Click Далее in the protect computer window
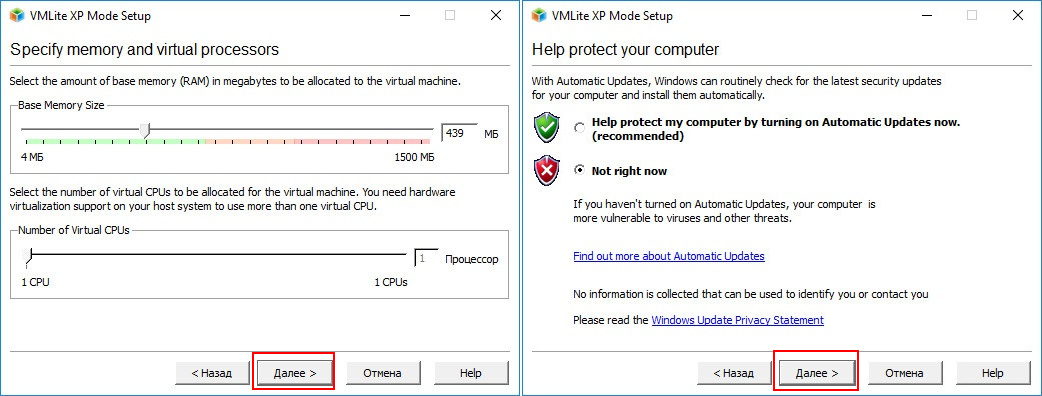 point(817,373)
